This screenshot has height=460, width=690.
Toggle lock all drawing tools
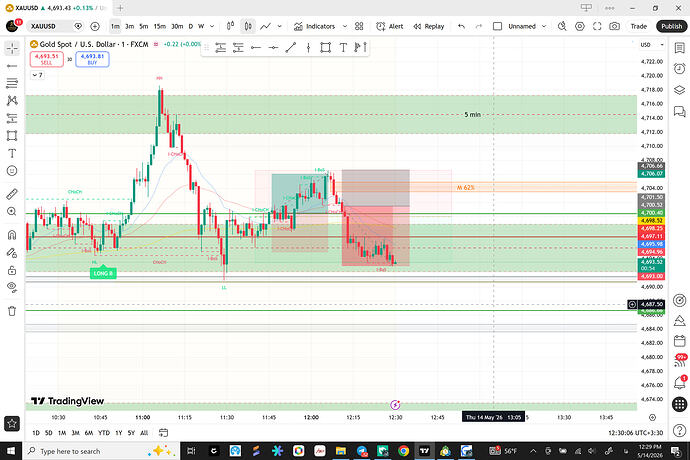pyautogui.click(x=12, y=270)
